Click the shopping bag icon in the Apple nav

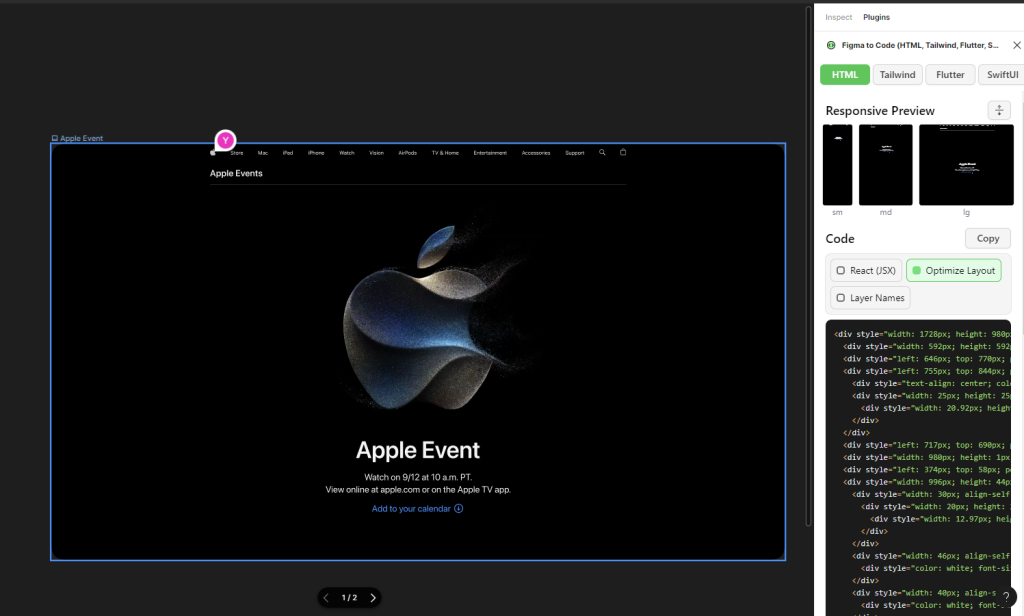(x=623, y=153)
